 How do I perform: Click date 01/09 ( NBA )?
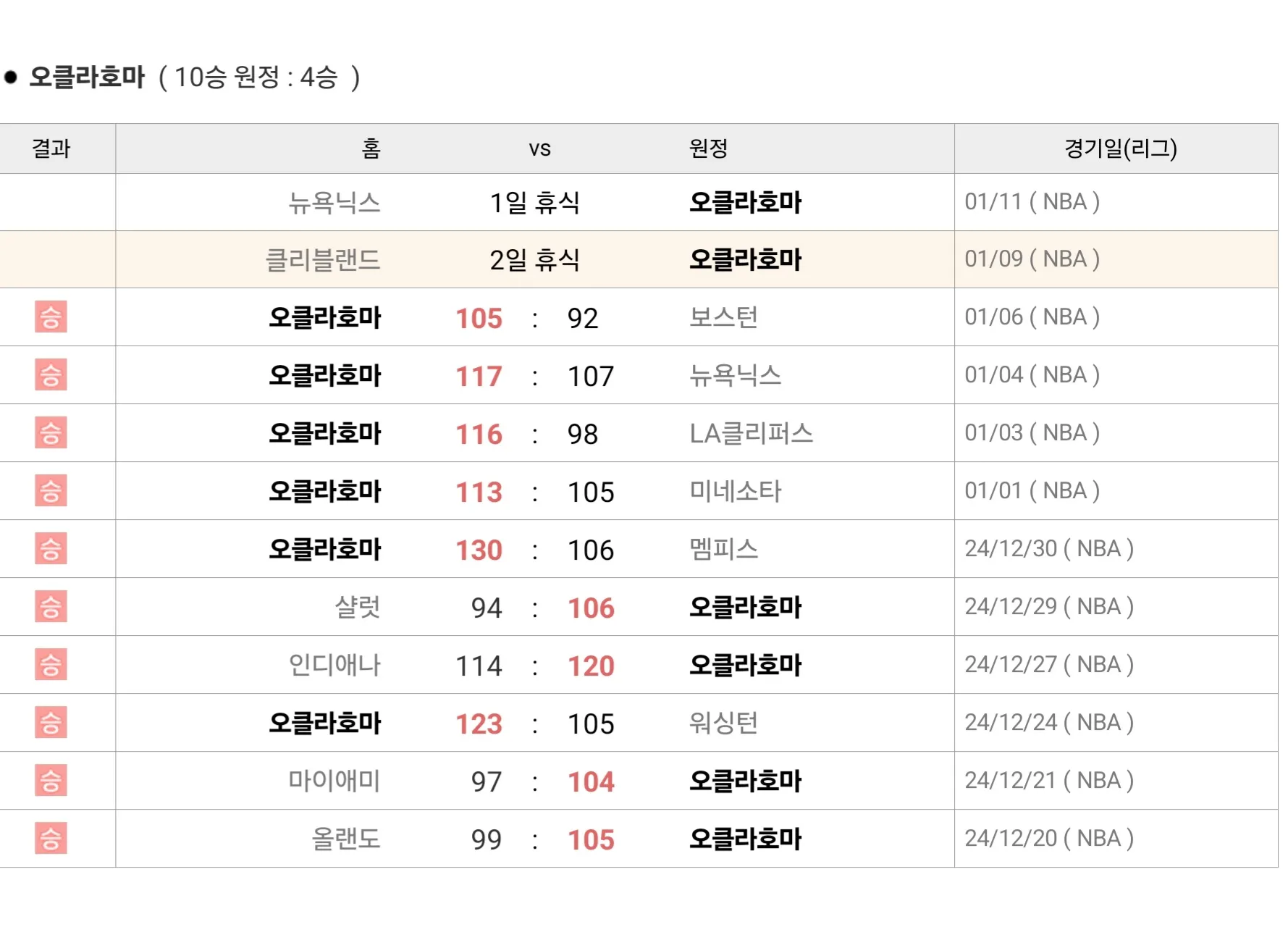(x=1032, y=259)
